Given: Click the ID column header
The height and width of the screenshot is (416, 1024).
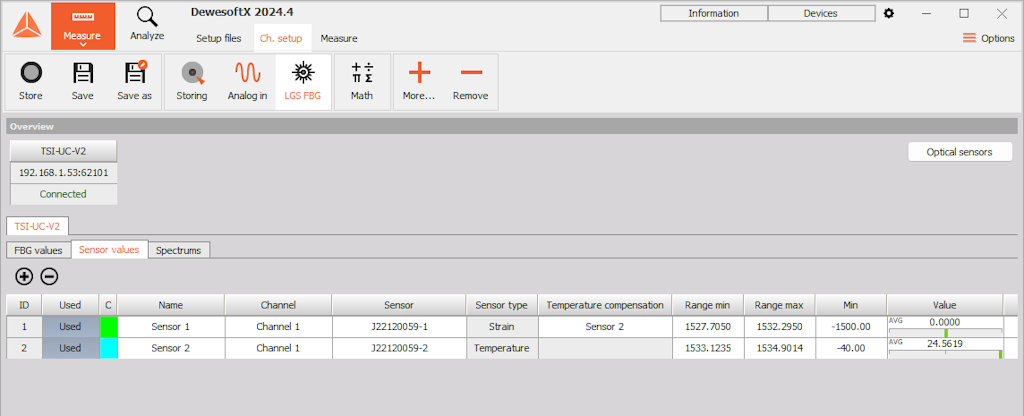Looking at the screenshot, I should (x=24, y=305).
